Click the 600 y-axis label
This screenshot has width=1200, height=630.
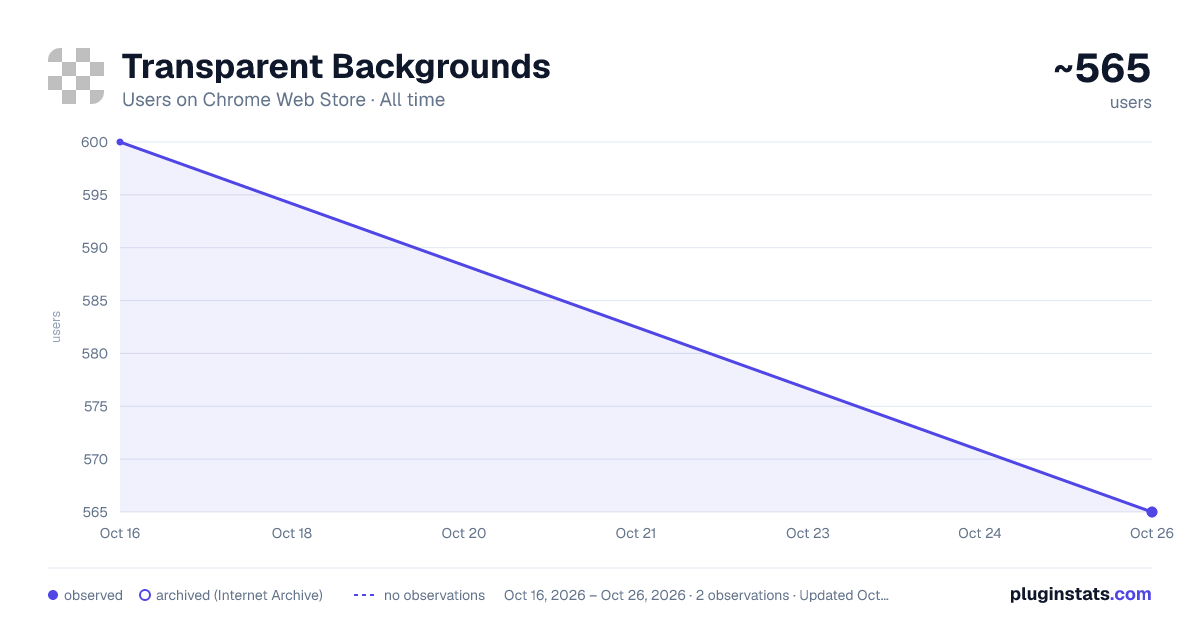click(x=94, y=142)
